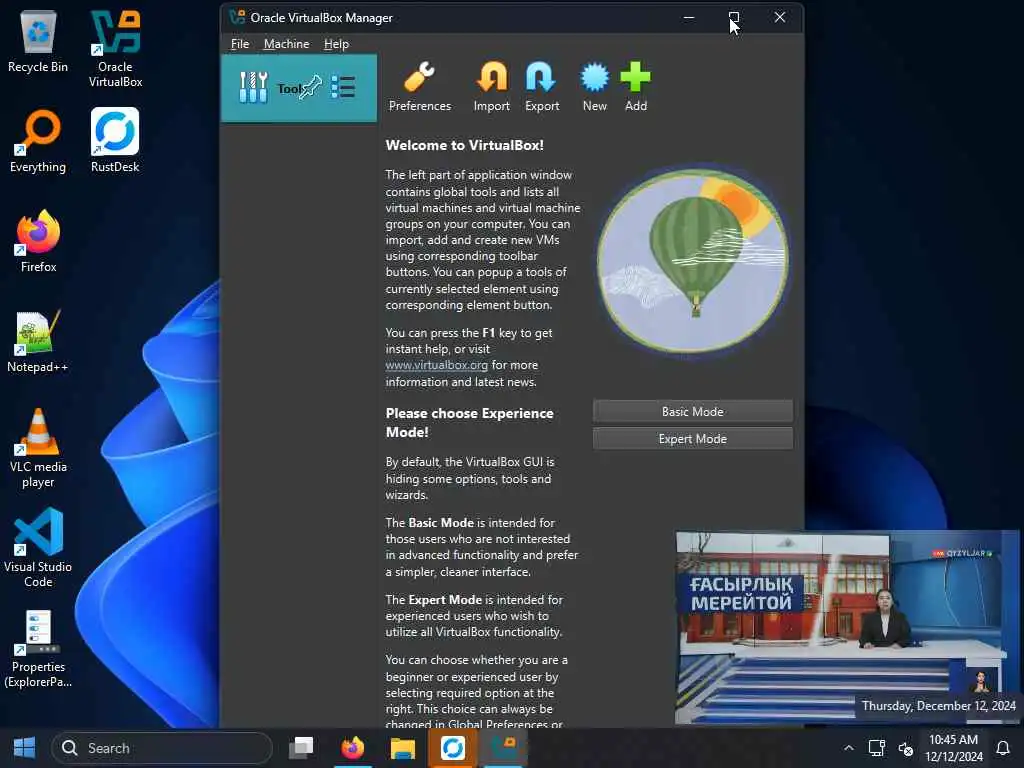Maximize the VirtualBox Manager window

coord(734,18)
